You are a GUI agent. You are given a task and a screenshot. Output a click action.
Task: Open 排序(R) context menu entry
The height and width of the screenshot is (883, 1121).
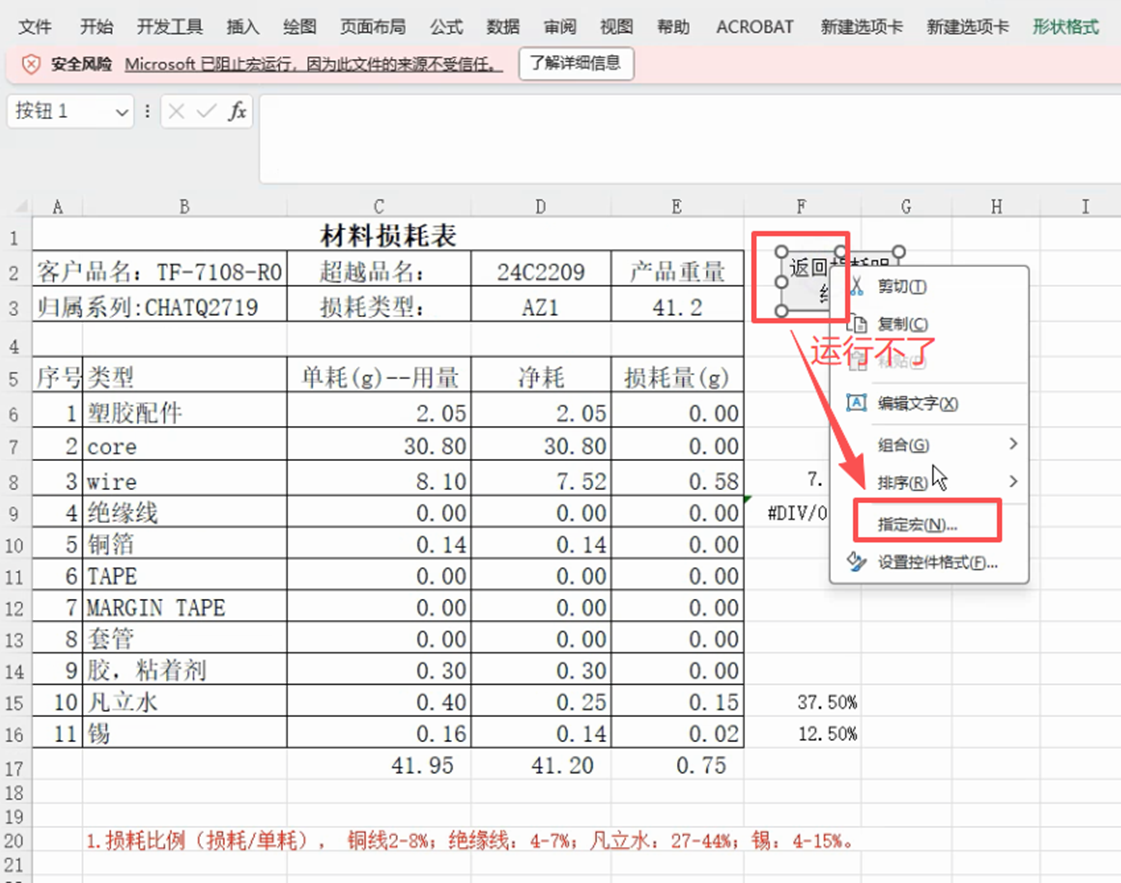903,483
